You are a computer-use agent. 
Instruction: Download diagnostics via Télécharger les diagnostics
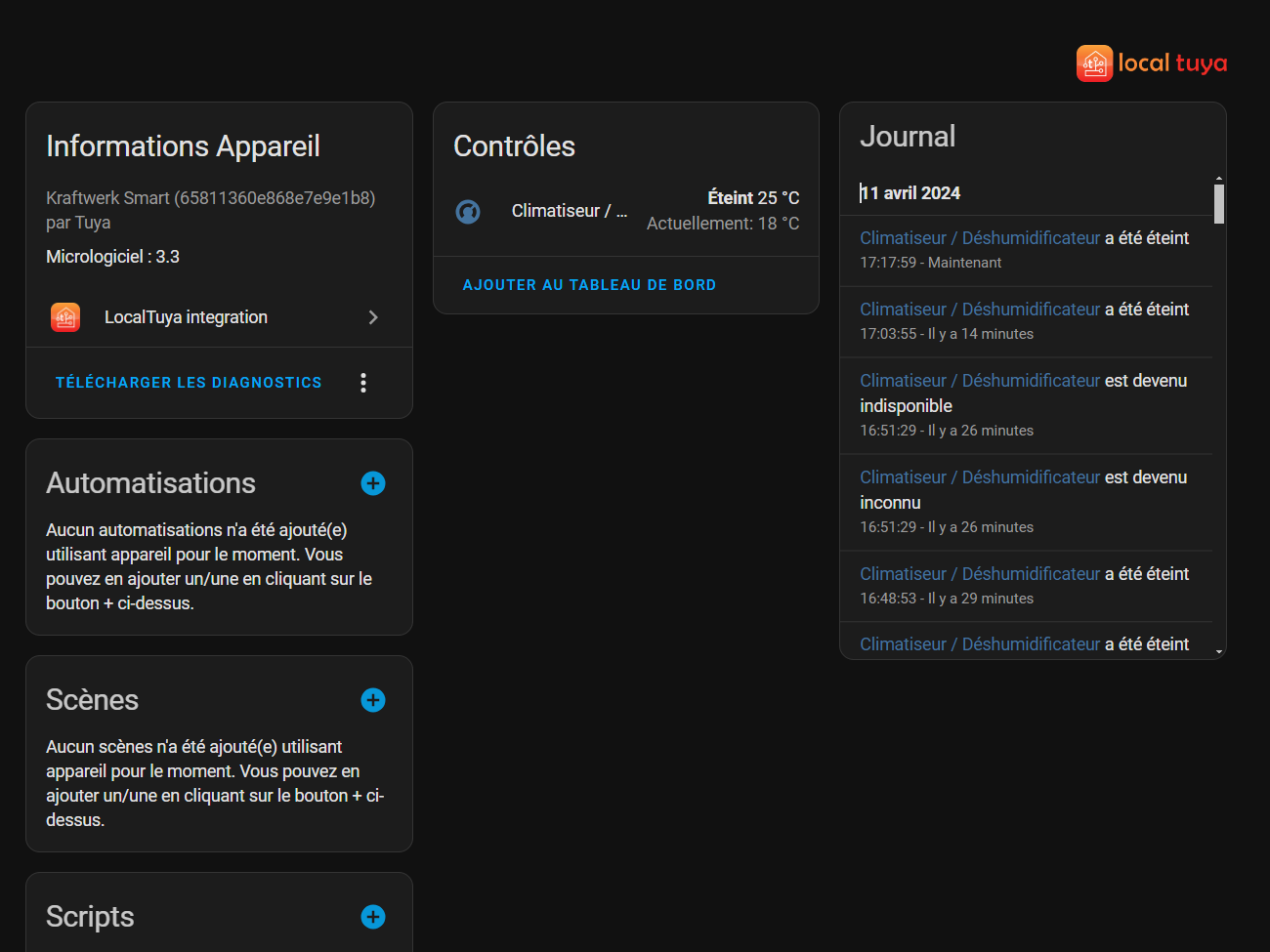click(x=189, y=383)
